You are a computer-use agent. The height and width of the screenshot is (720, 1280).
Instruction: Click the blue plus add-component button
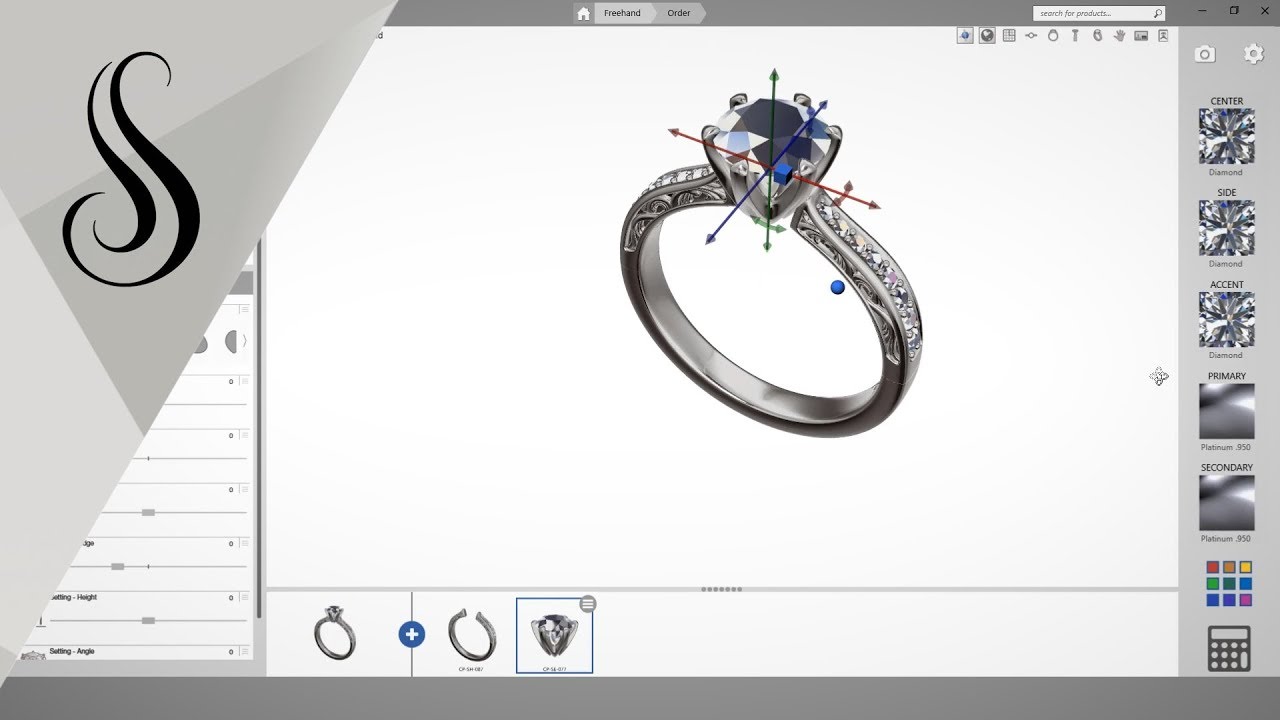pos(411,634)
